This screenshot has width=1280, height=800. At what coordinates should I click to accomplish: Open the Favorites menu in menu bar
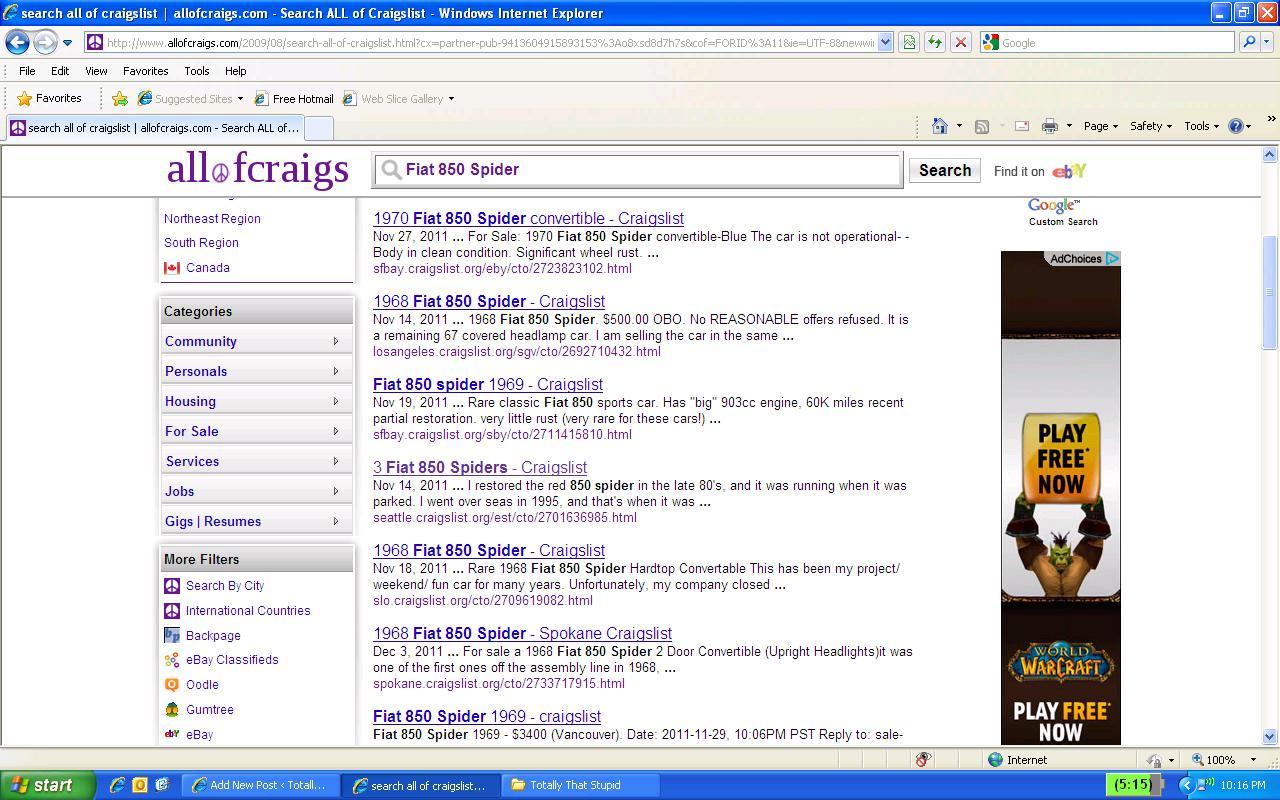(145, 71)
